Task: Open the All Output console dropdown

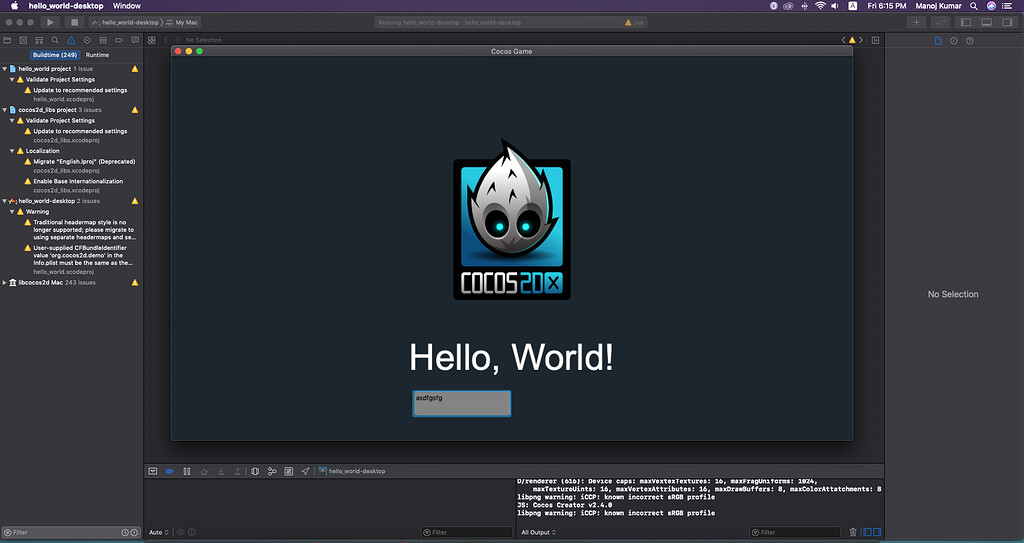Action: click(539, 533)
